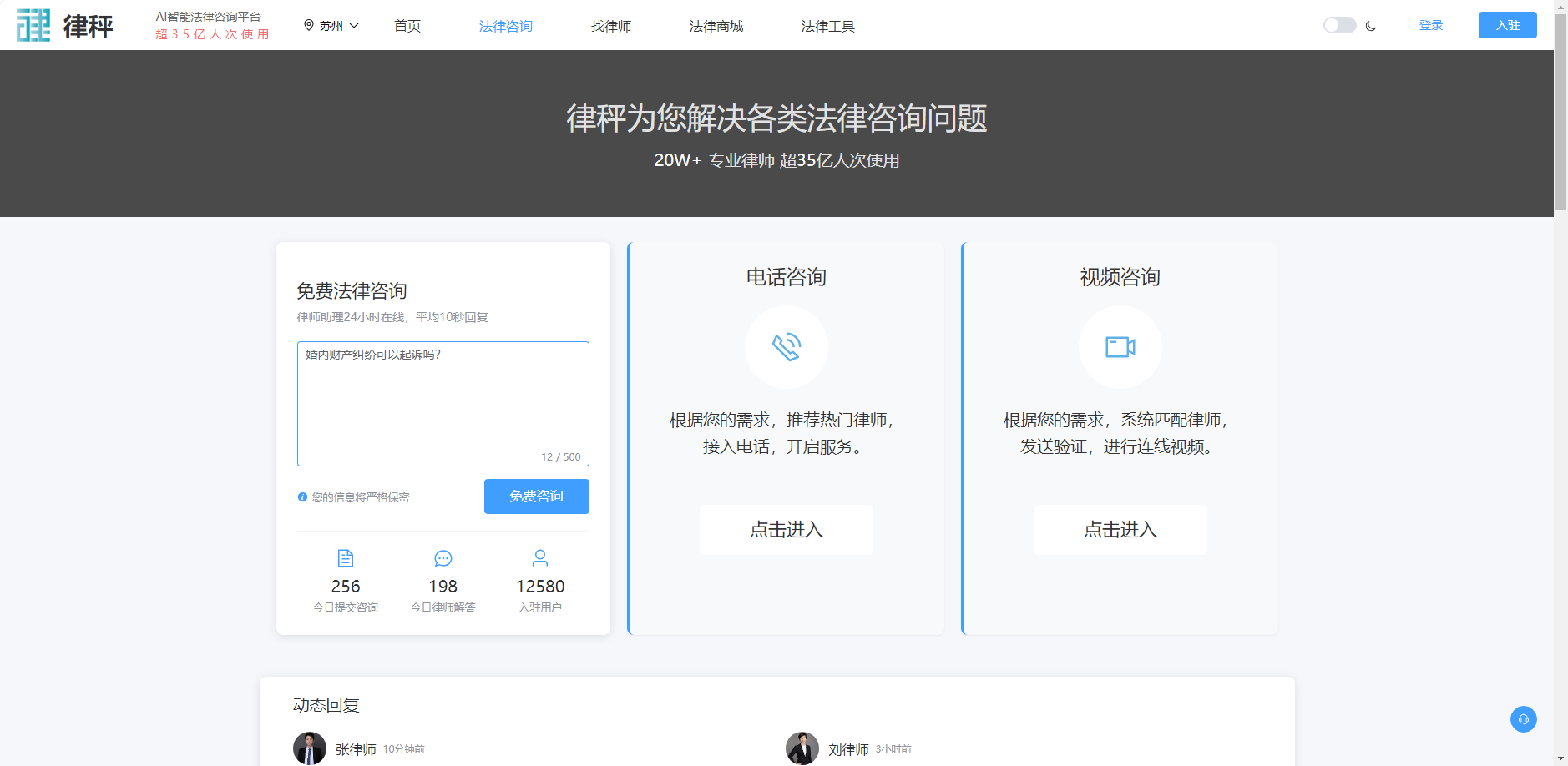Click the video camera consultation icon
Image resolution: width=1568 pixels, height=766 pixels.
1120,347
